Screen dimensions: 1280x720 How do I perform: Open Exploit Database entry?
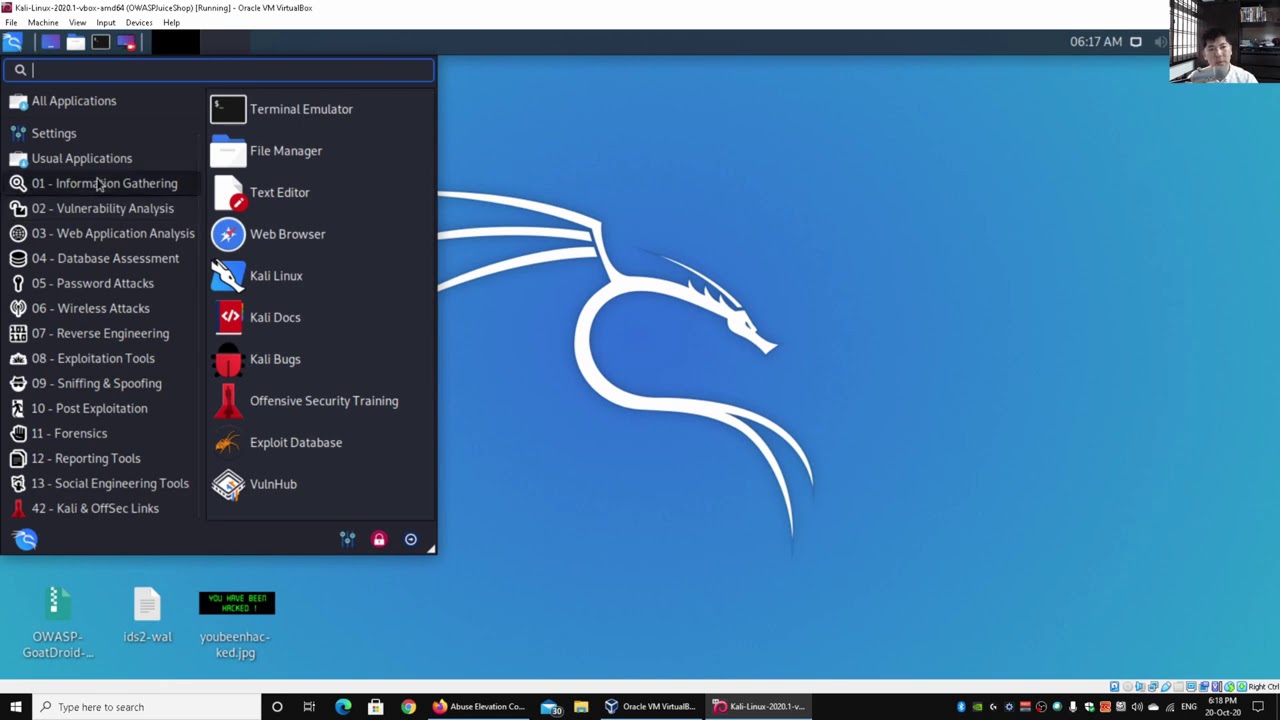click(320, 442)
